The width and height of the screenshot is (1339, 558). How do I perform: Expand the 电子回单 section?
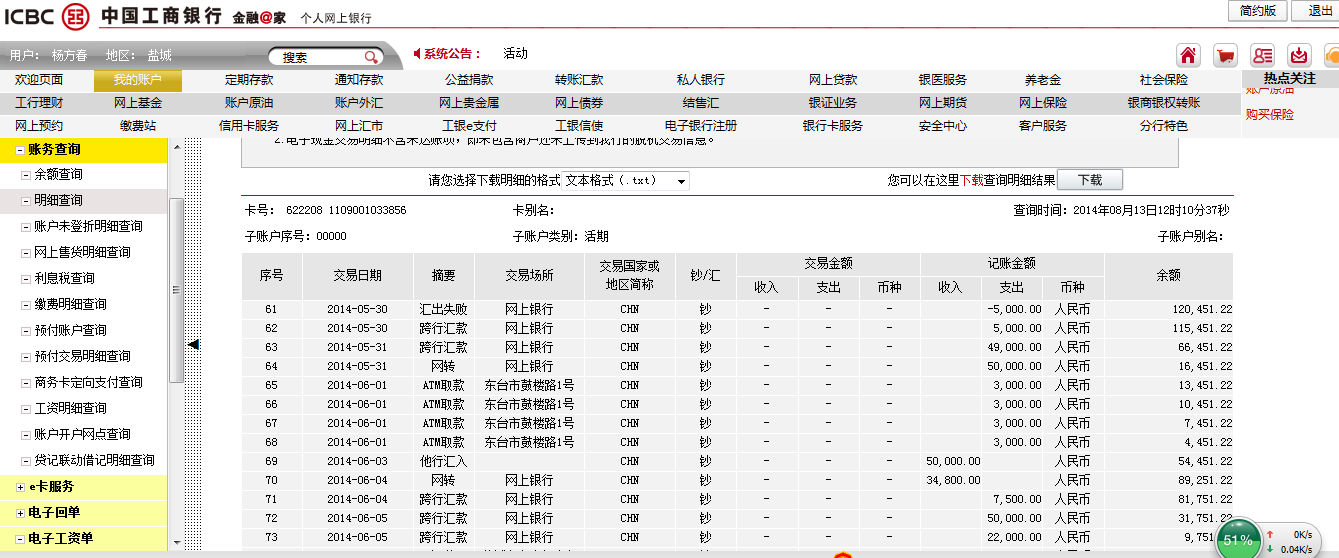point(21,513)
